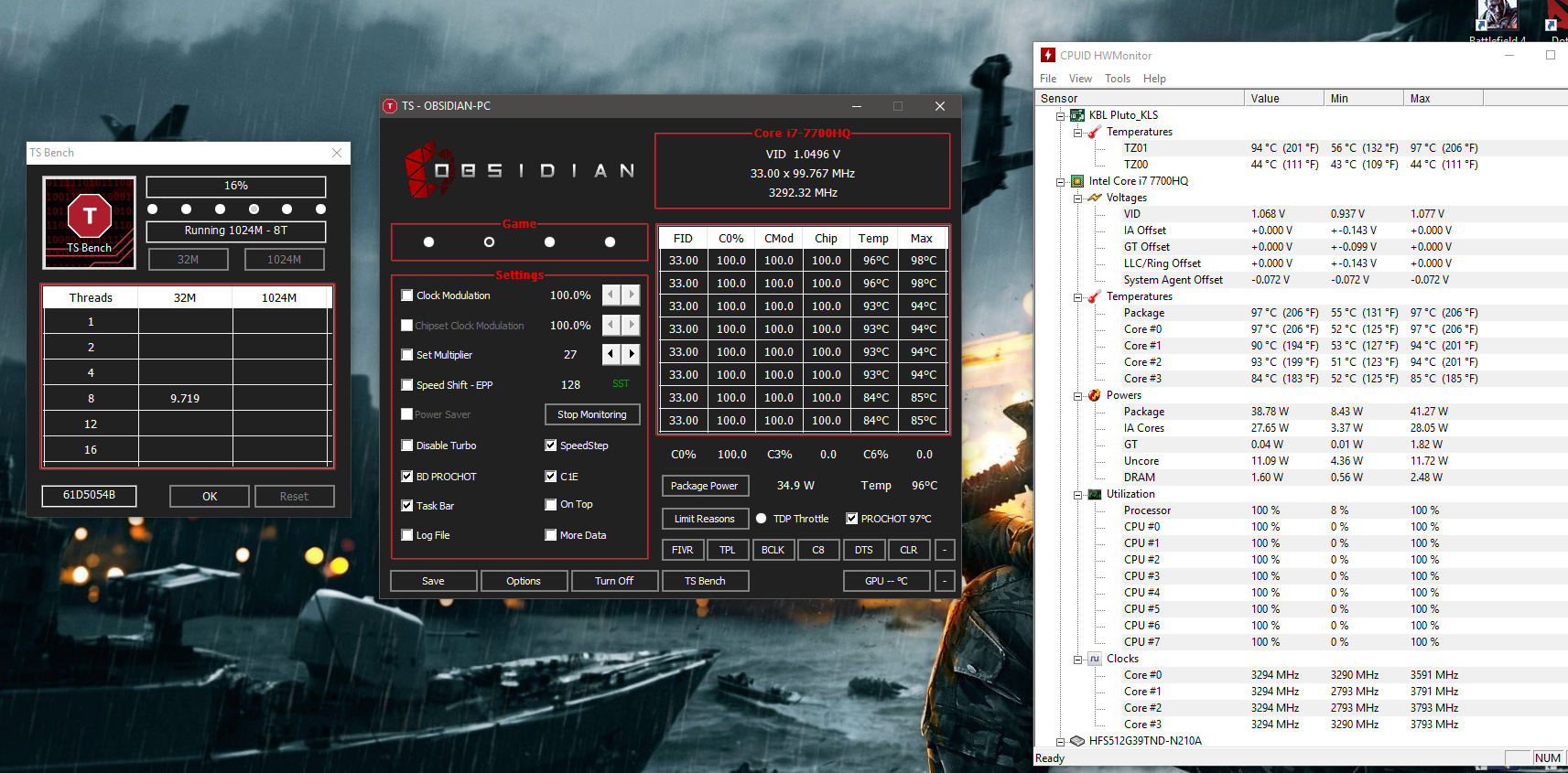1568x773 pixels.
Task: Click the red T icon in the TS title bar
Action: point(390,106)
